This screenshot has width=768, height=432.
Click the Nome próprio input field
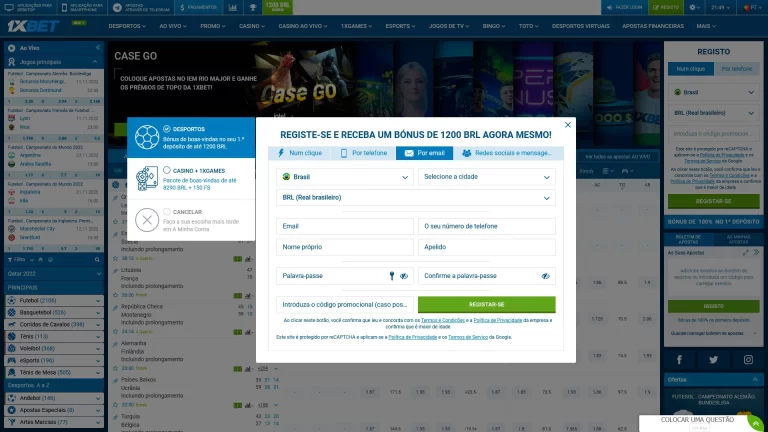coord(345,247)
